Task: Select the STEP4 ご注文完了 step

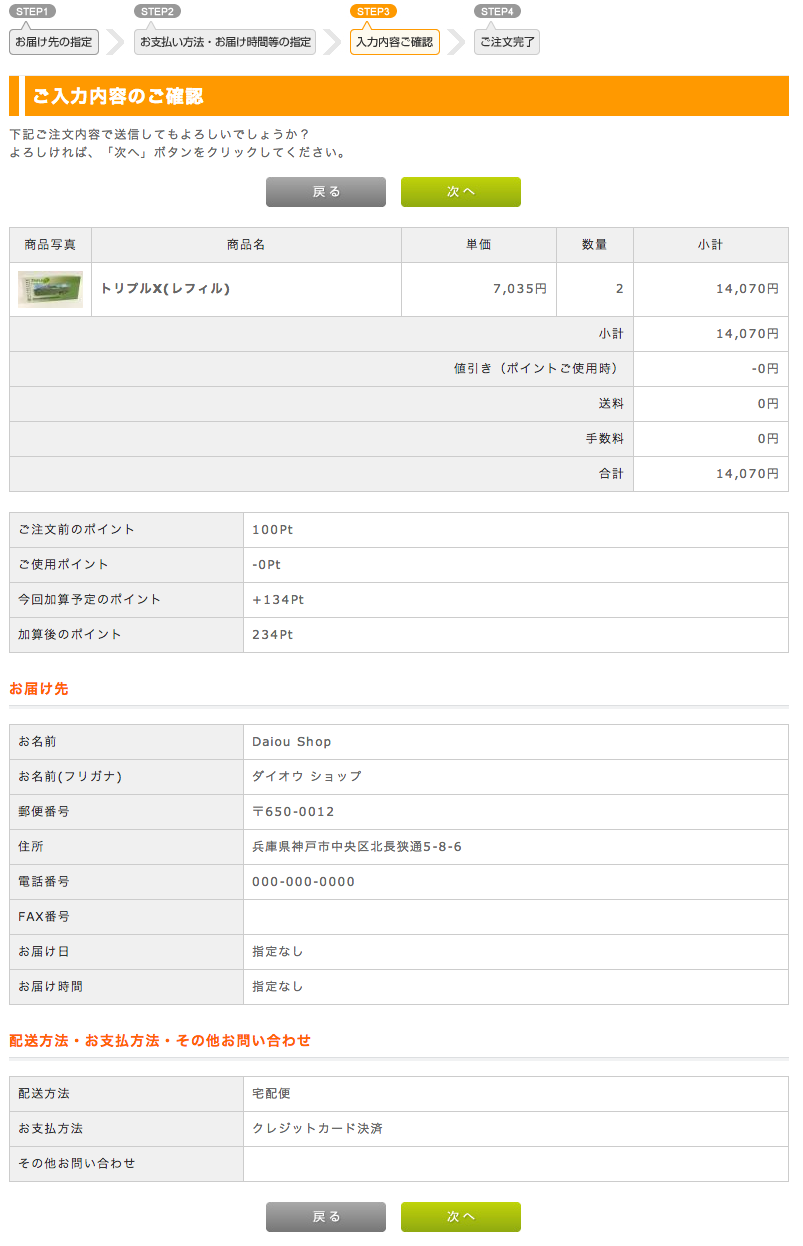Action: 507,42
